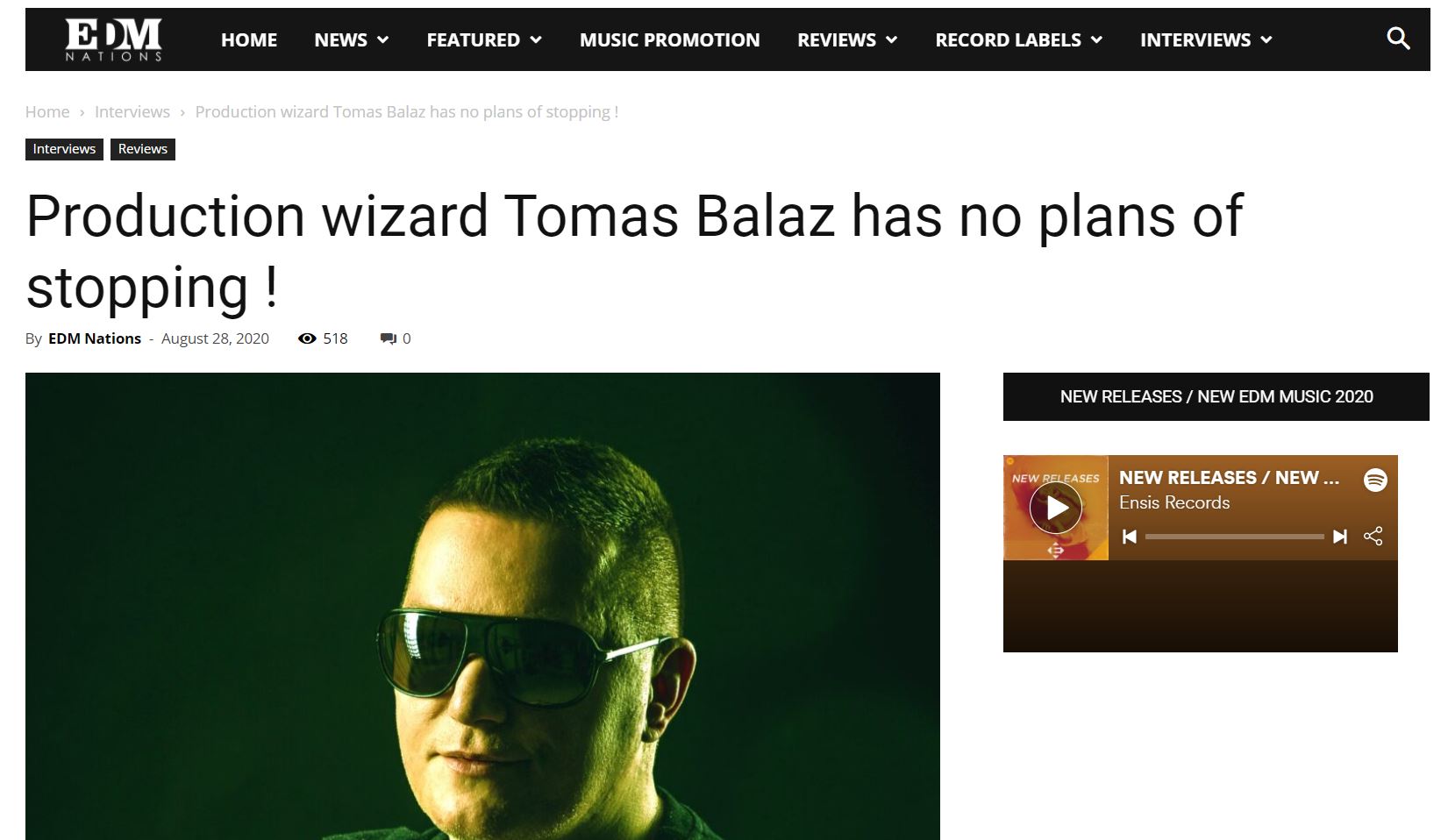Play the Spotify playlist

coord(1056,508)
